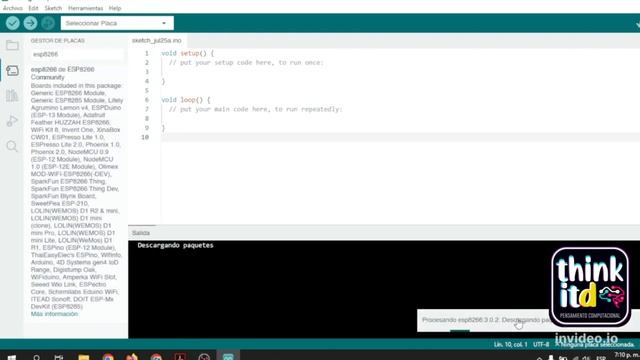Click line number 10 in the gutter
This screenshot has width=640, height=360.
point(145,137)
